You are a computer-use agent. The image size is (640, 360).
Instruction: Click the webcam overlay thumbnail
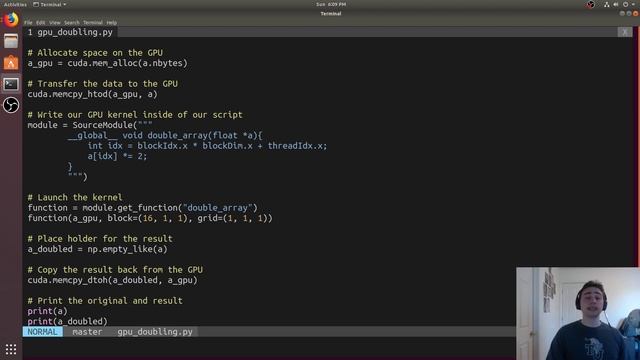click(x=578, y=313)
